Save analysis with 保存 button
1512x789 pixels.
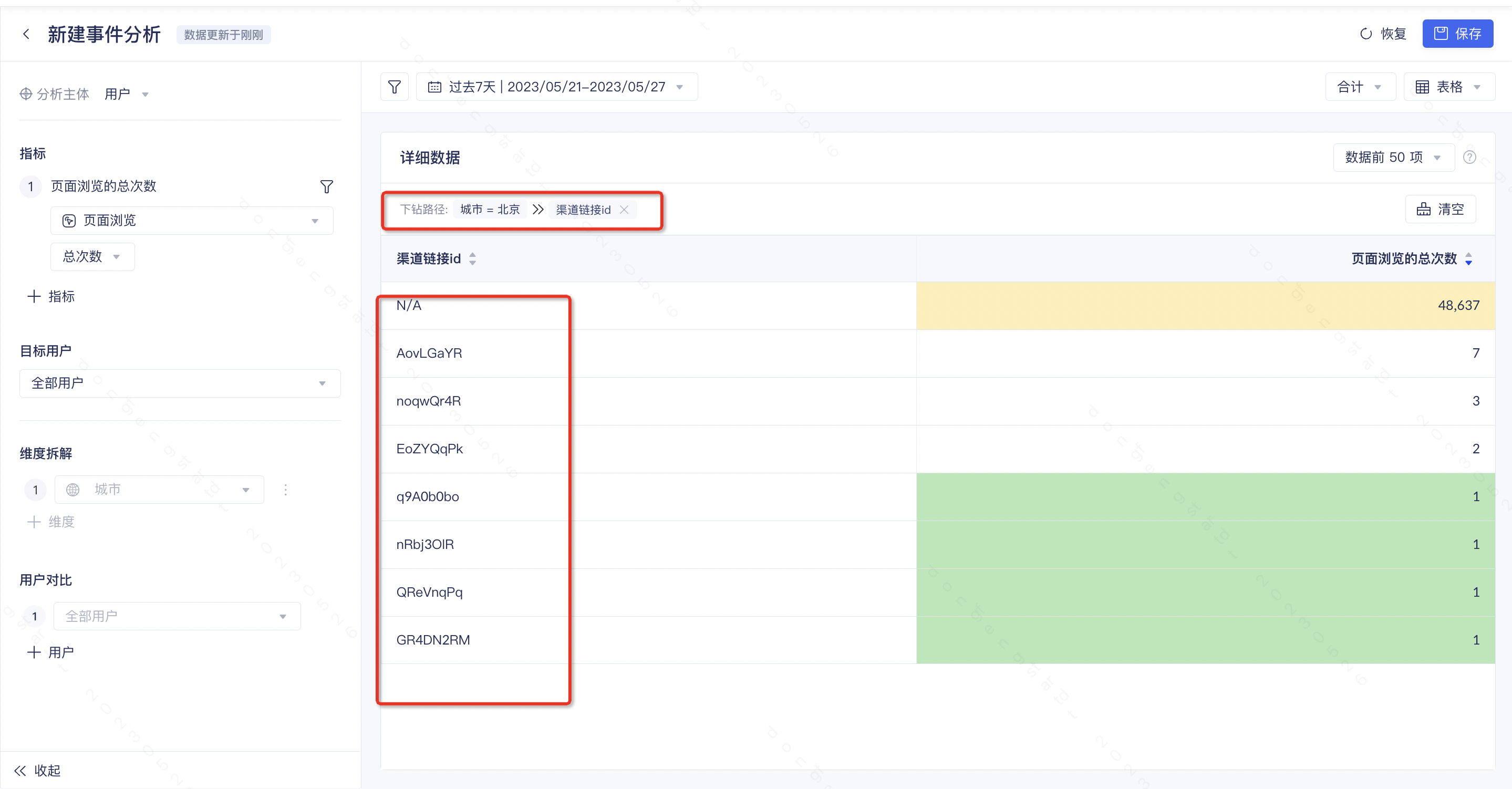(x=1457, y=34)
